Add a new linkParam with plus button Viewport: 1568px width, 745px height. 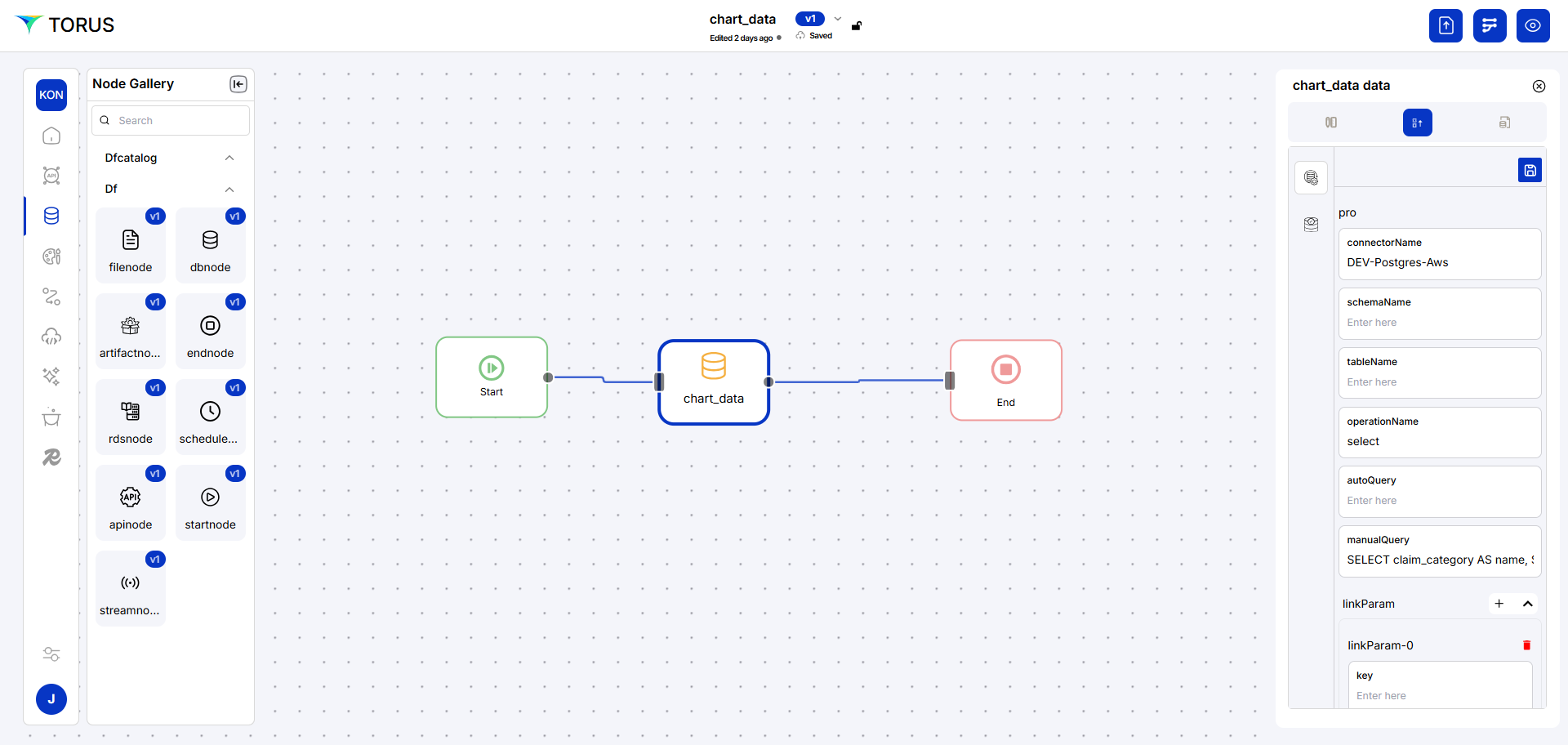tap(1499, 604)
